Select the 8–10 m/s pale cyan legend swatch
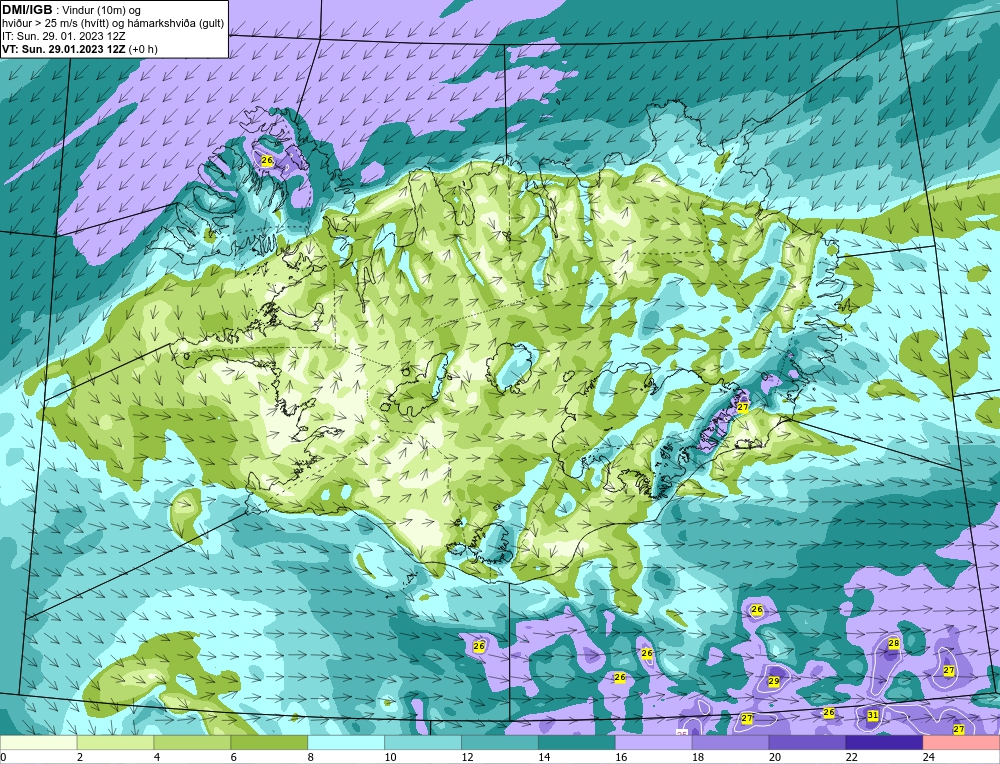The width and height of the screenshot is (1000, 764). [x=346, y=743]
